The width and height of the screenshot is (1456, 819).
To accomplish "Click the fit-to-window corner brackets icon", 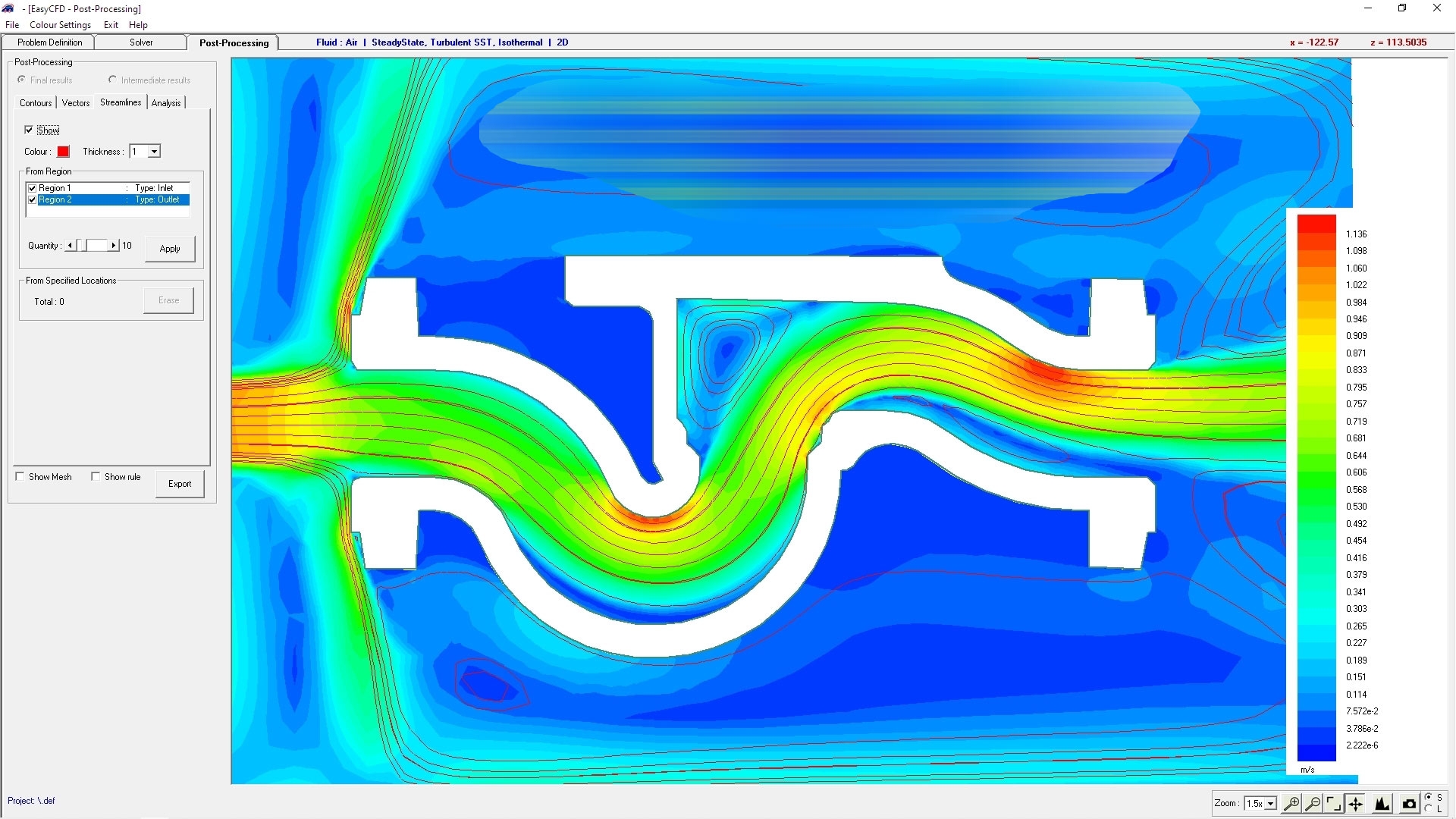I will [x=1334, y=803].
